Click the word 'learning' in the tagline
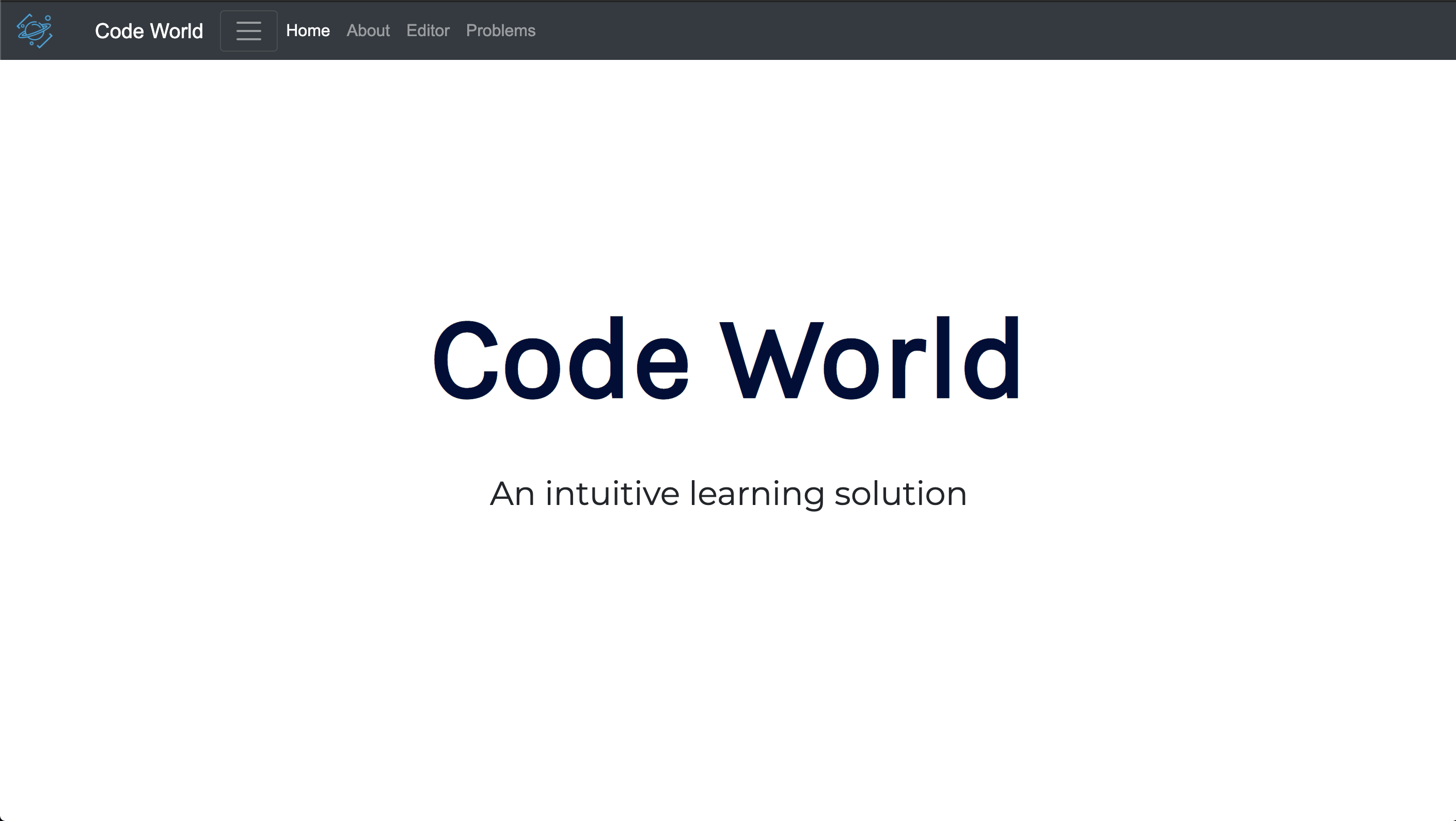Viewport: 1456px width, 821px height. tap(756, 495)
